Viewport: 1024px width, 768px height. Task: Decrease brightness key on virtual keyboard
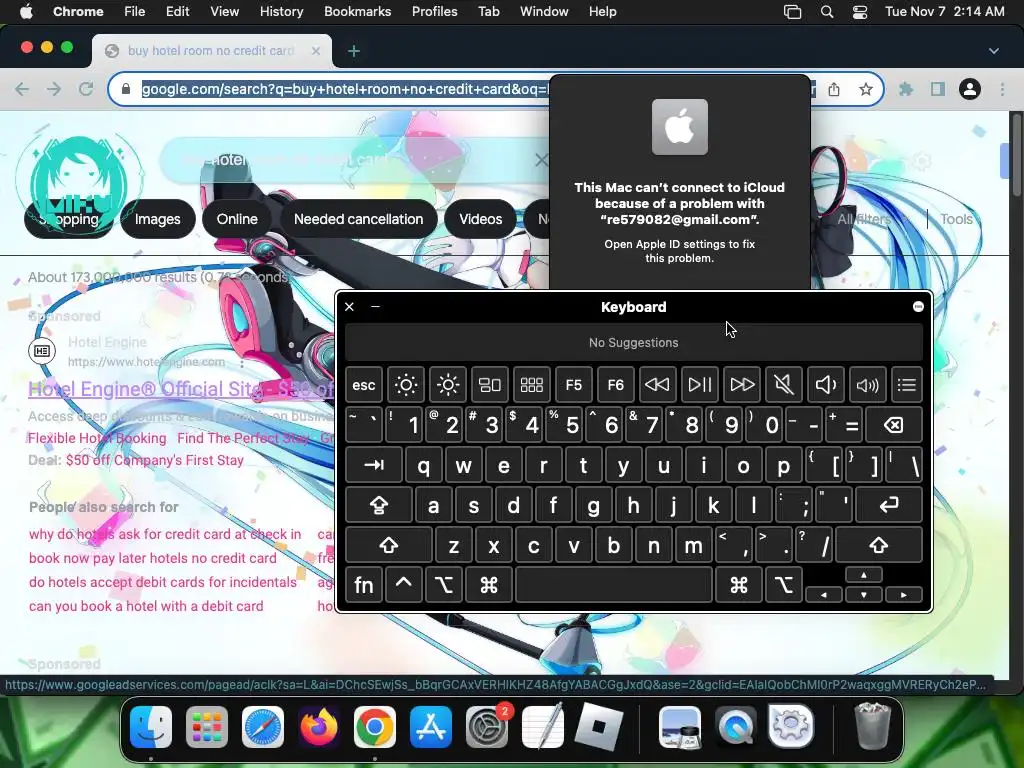[x=406, y=385]
